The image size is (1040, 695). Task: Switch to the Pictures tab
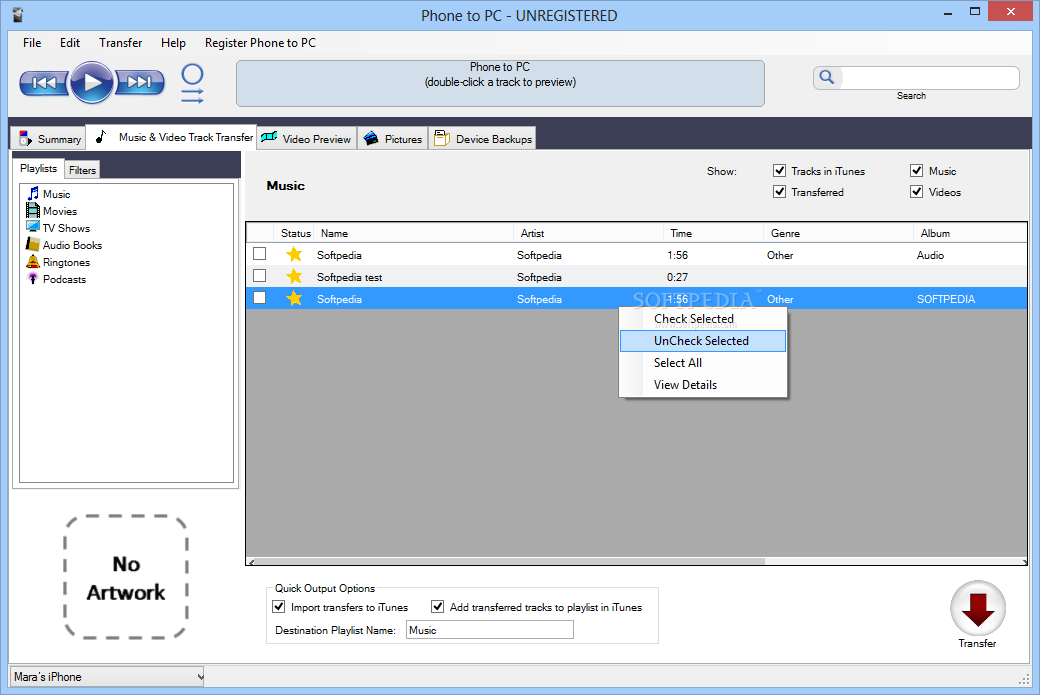coord(393,139)
